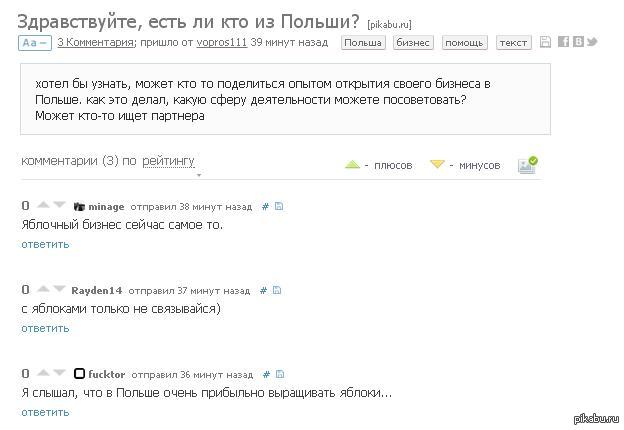Open the текст tag
The width and height of the screenshot is (624, 430).
(x=513, y=43)
